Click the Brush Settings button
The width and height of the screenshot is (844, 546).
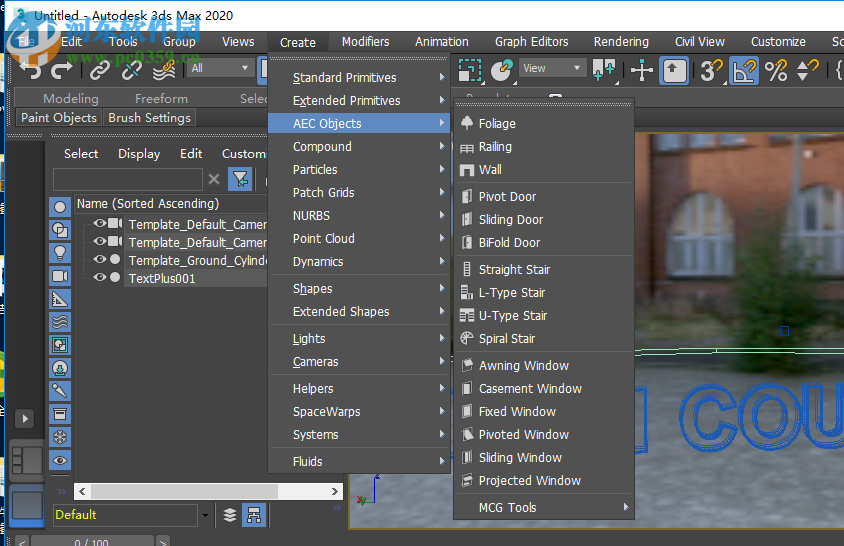point(149,117)
